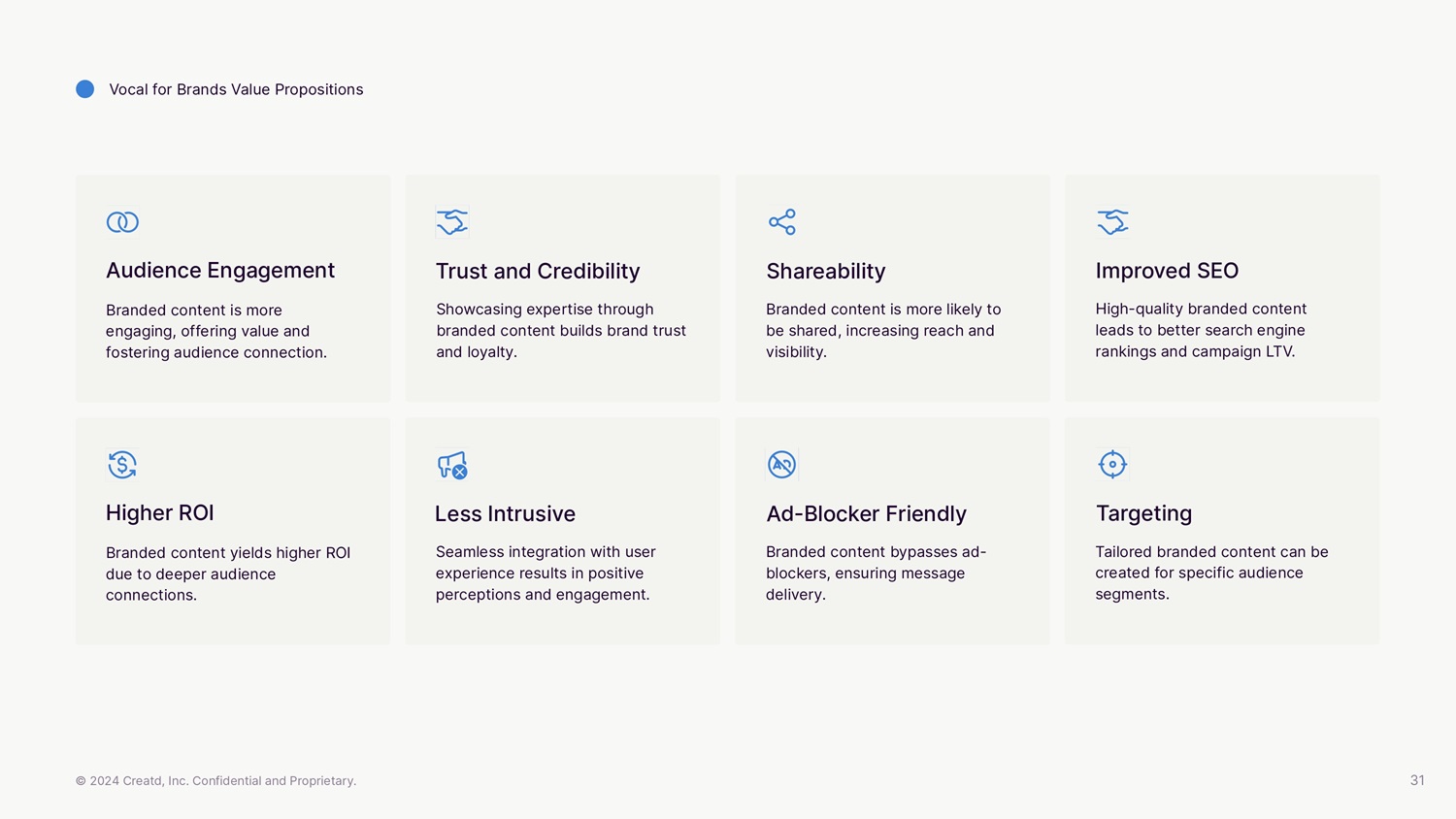This screenshot has width=1456, height=819.
Task: Click the megaphone icon above Less Intrusive
Action: [x=452, y=465]
